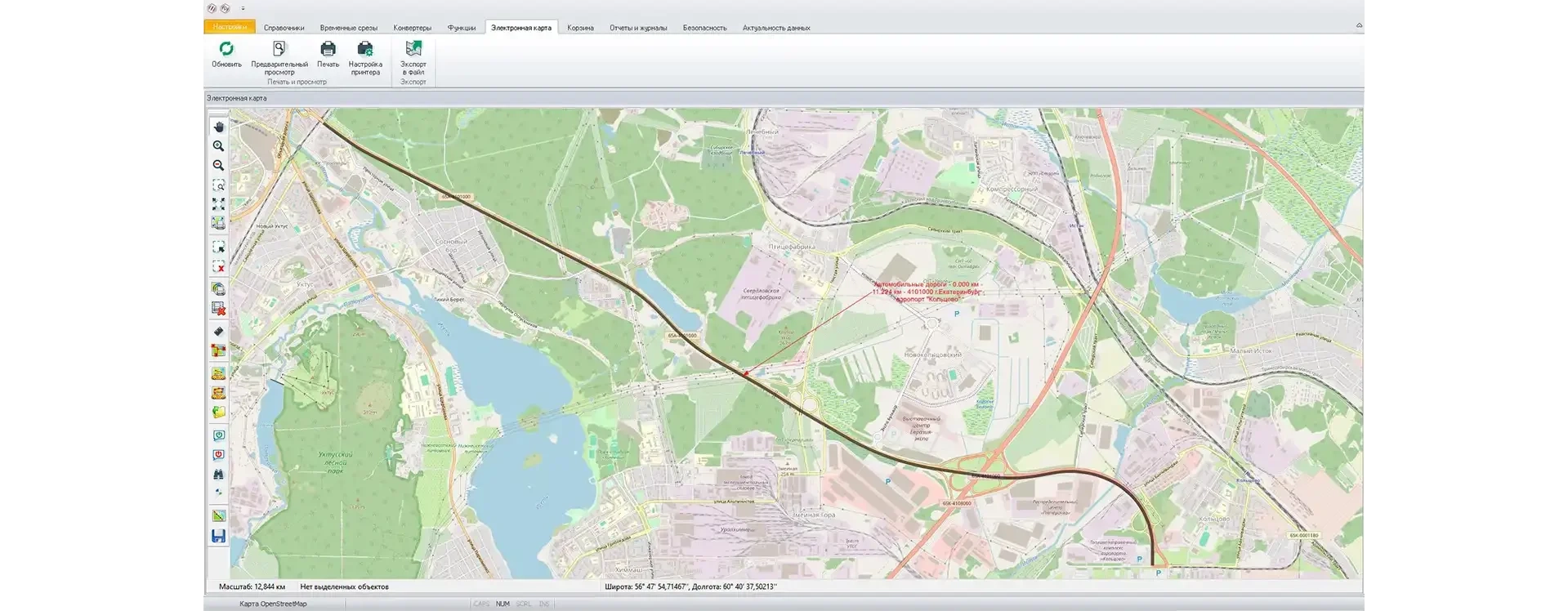Go to the Безопасность tab

point(704,28)
